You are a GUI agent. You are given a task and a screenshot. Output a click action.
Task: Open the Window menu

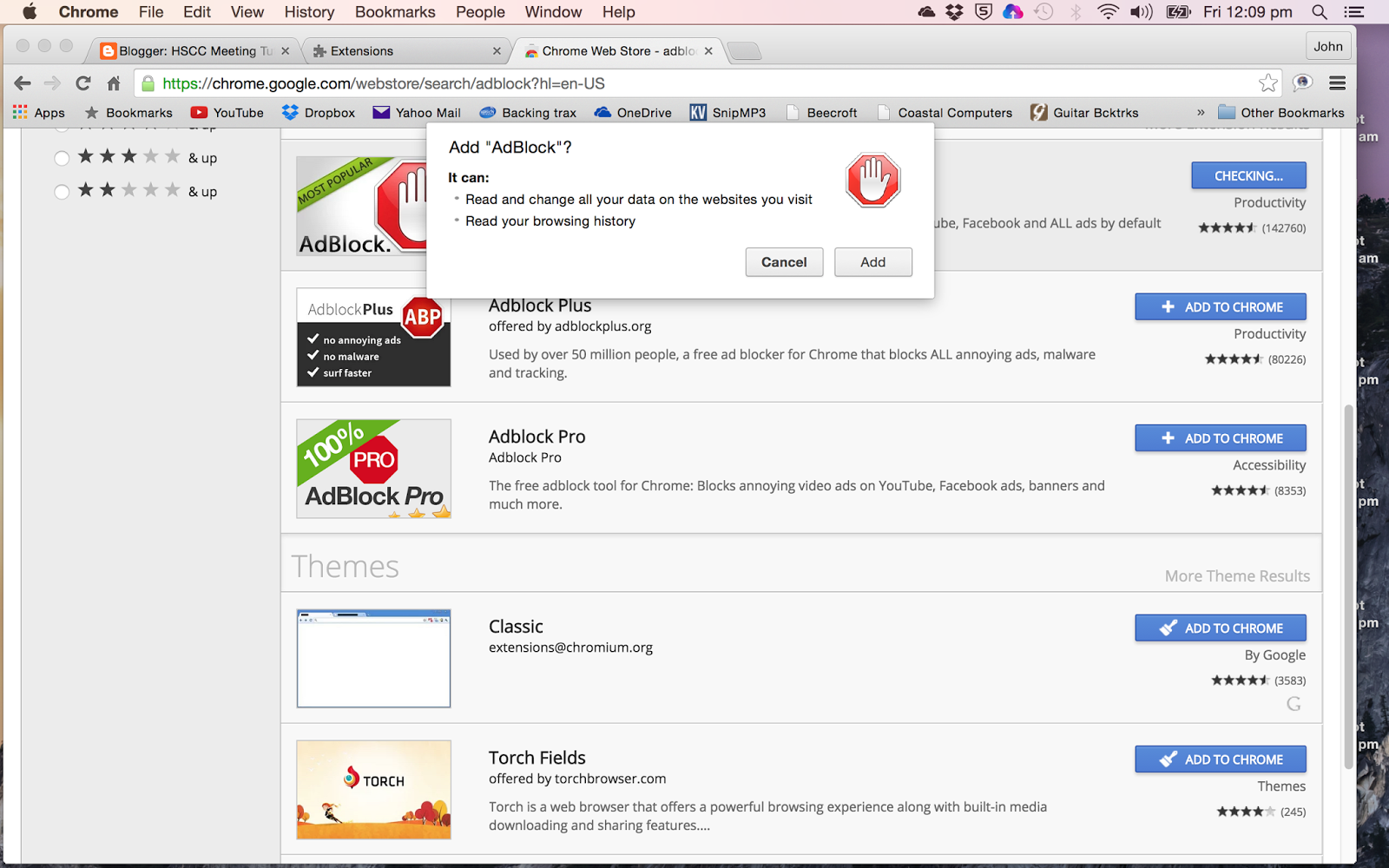(x=553, y=12)
